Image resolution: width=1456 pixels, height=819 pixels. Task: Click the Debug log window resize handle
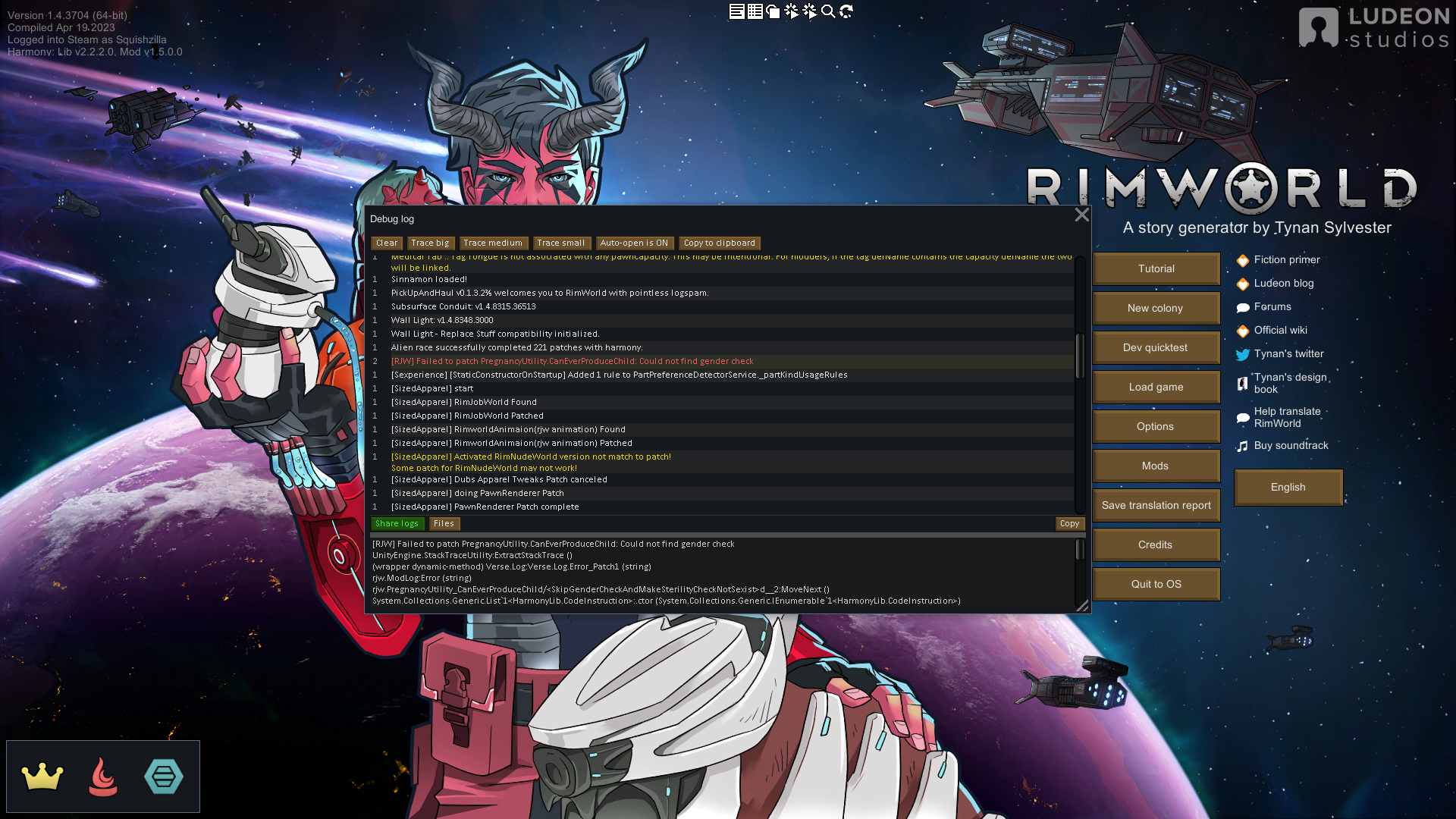[x=1083, y=606]
